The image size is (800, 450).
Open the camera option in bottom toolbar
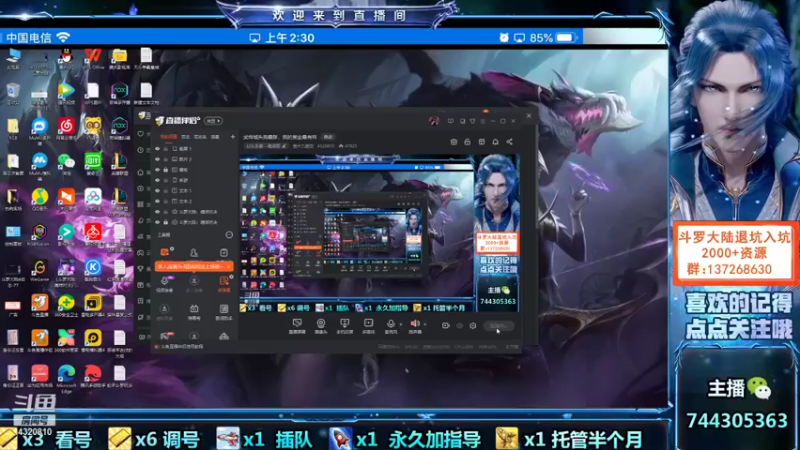(321, 326)
